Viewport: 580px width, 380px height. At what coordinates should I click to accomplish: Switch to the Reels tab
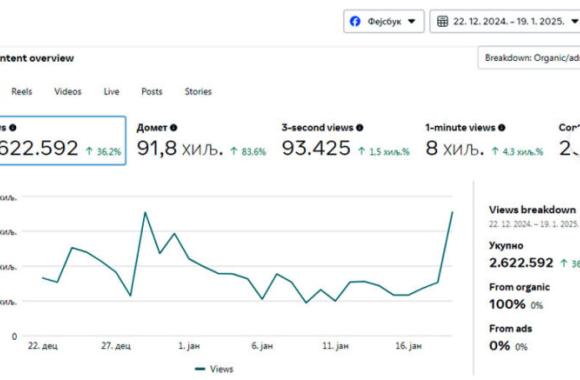pyautogui.click(x=22, y=91)
